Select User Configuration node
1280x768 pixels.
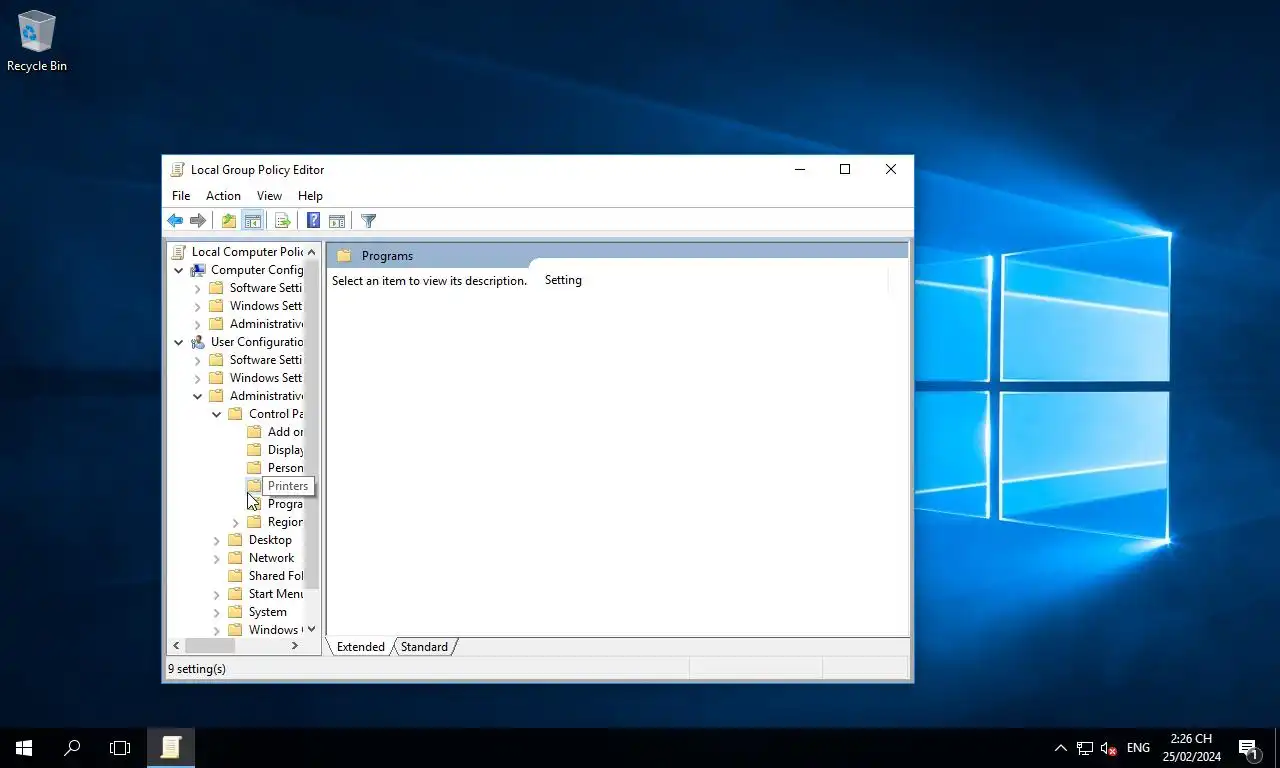pos(247,342)
